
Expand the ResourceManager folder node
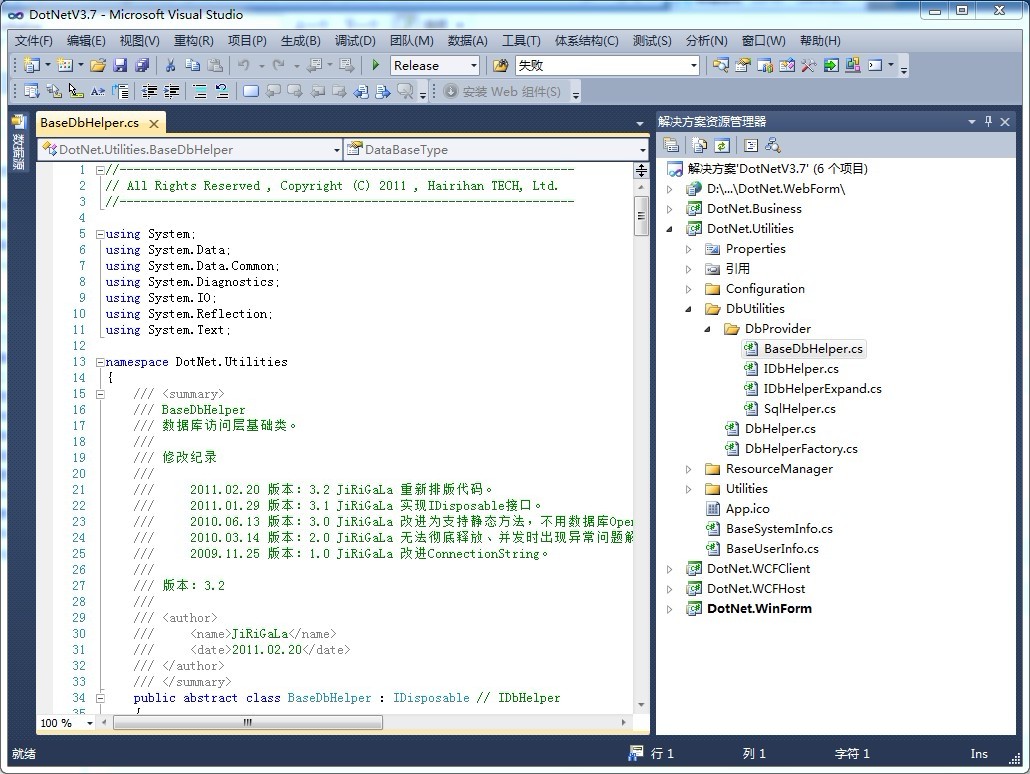(x=688, y=469)
